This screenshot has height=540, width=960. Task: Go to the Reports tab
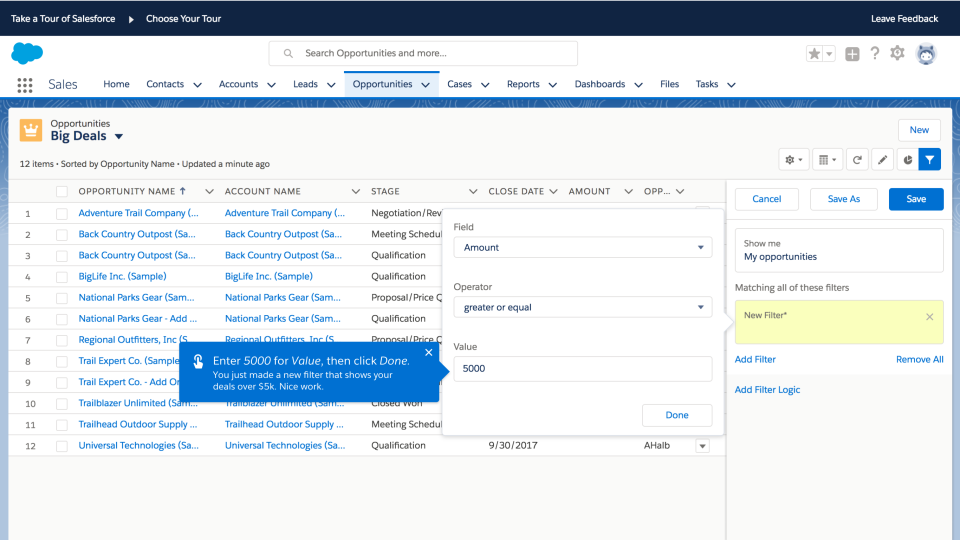pyautogui.click(x=523, y=84)
